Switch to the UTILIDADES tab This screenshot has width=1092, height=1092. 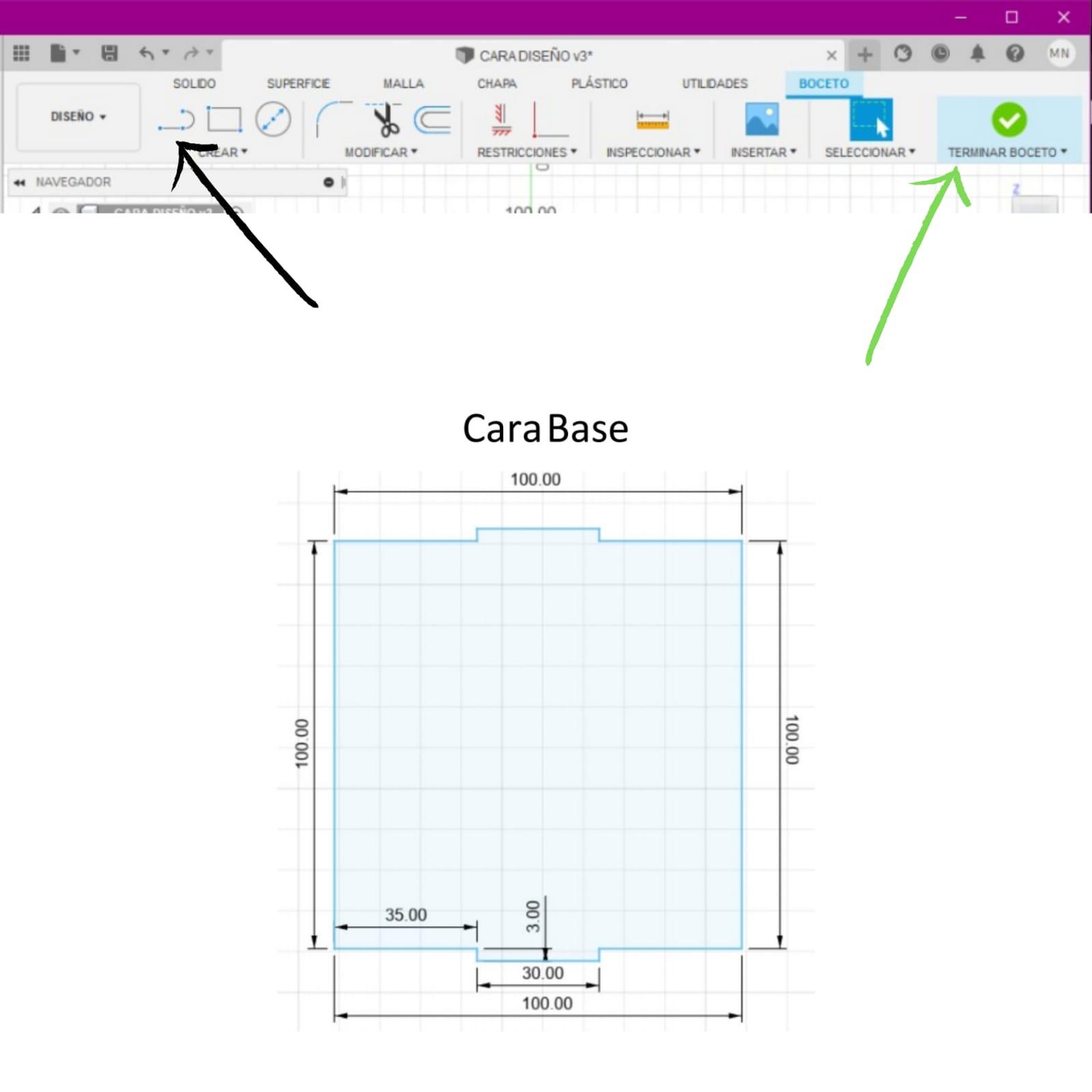714,83
